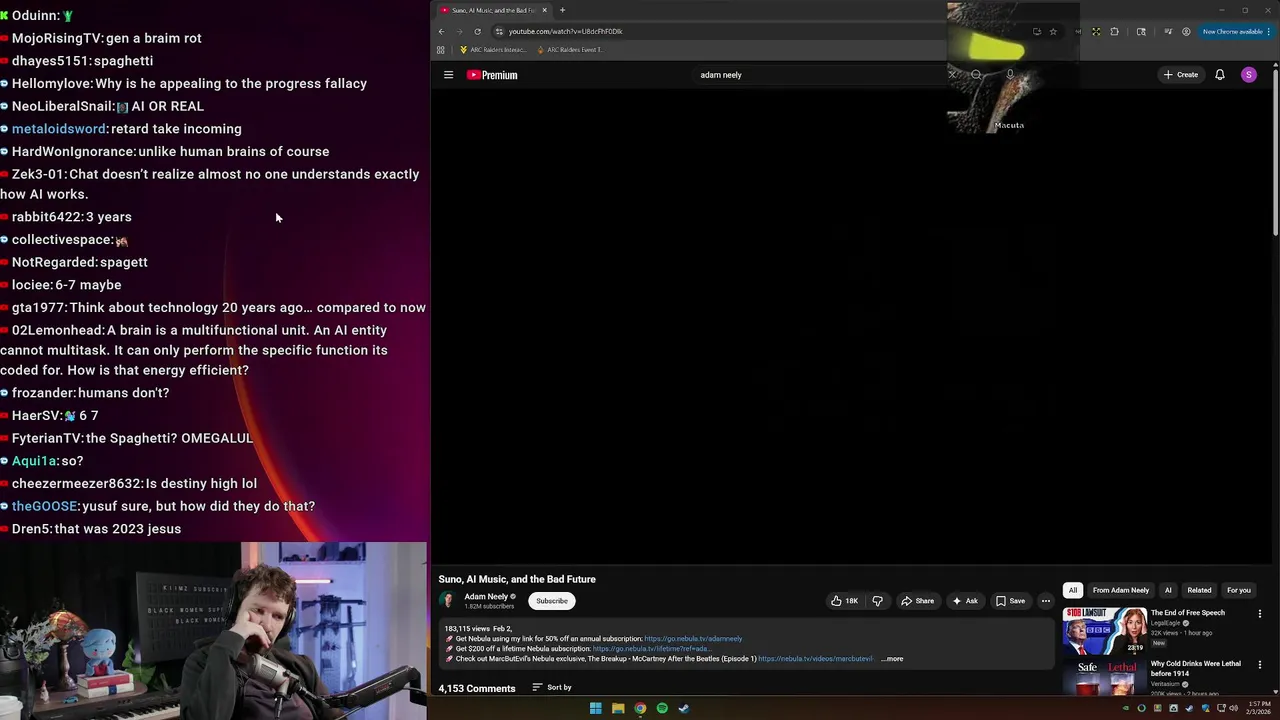This screenshot has width=1280, height=720.
Task: Click the YouTube search magnifier icon
Action: 976,75
